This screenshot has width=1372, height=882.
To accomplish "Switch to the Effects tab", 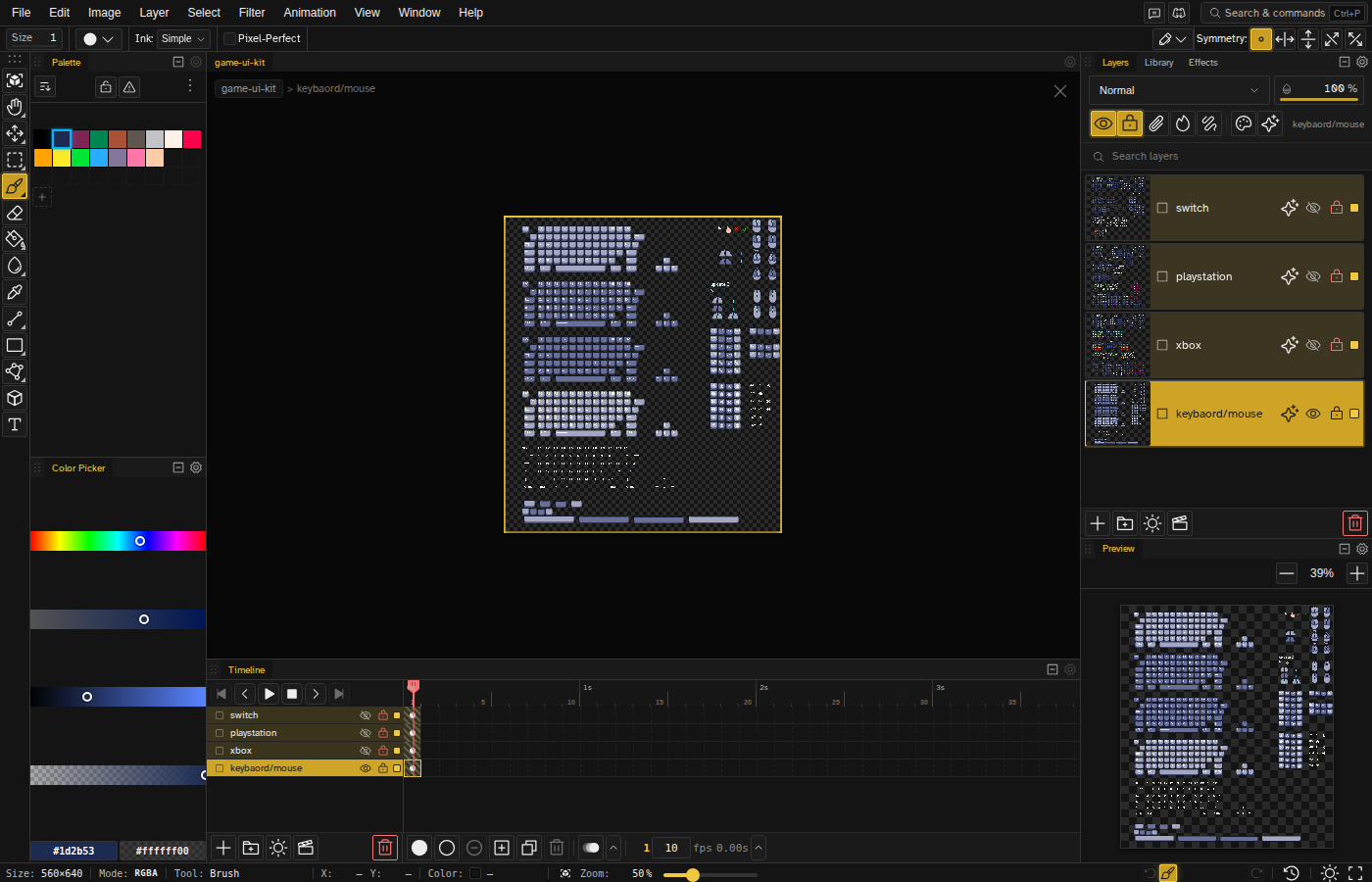I will [x=1202, y=63].
